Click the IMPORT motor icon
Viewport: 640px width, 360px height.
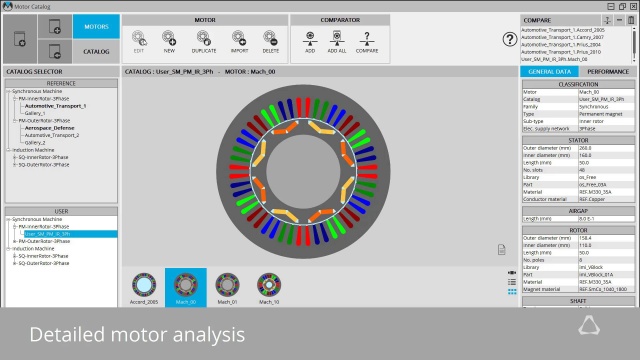coord(239,42)
